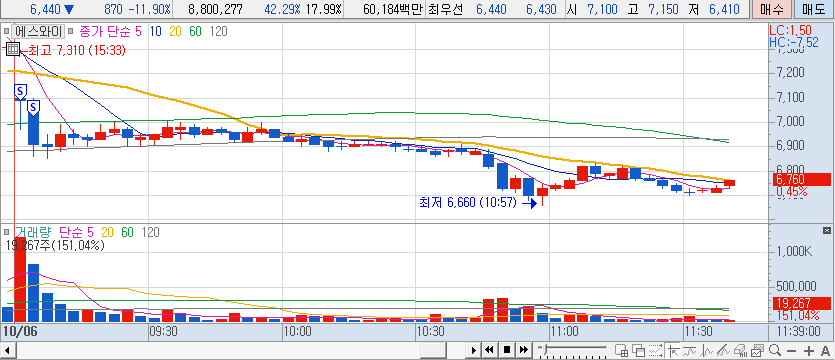
Task: Click the fast-forward playback button
Action: [x=524, y=350]
